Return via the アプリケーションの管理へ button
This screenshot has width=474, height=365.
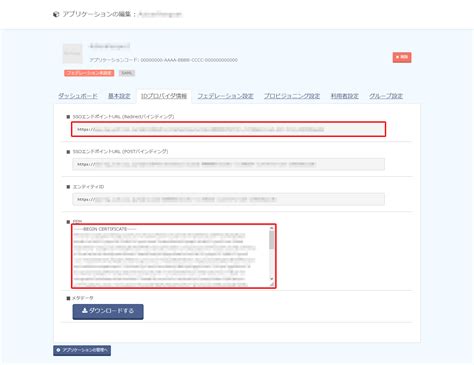click(x=82, y=350)
